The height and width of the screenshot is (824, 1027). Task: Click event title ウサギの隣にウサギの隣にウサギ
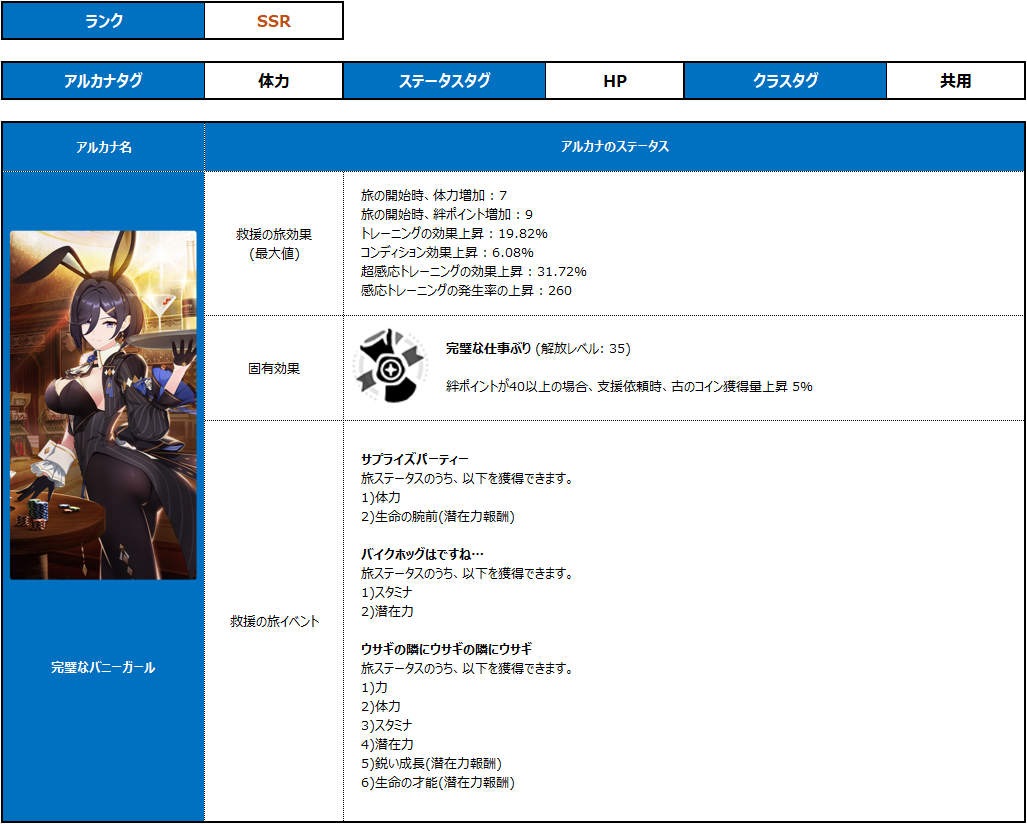coord(446,649)
